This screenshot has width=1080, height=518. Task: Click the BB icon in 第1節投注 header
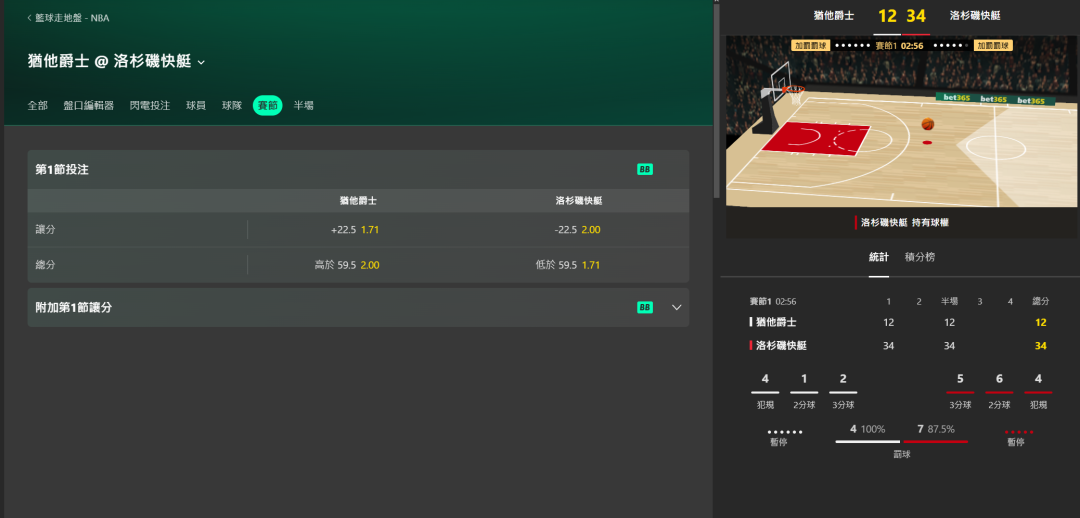click(x=645, y=169)
